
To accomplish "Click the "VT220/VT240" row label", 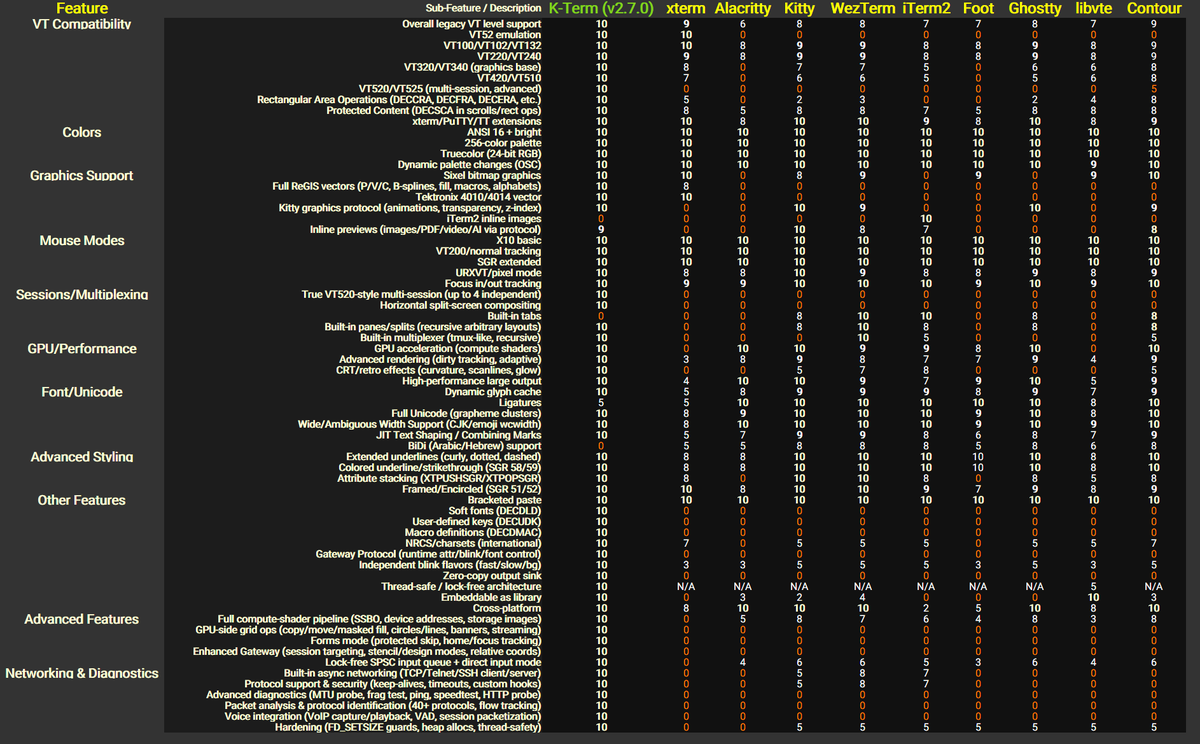I will [x=510, y=56].
